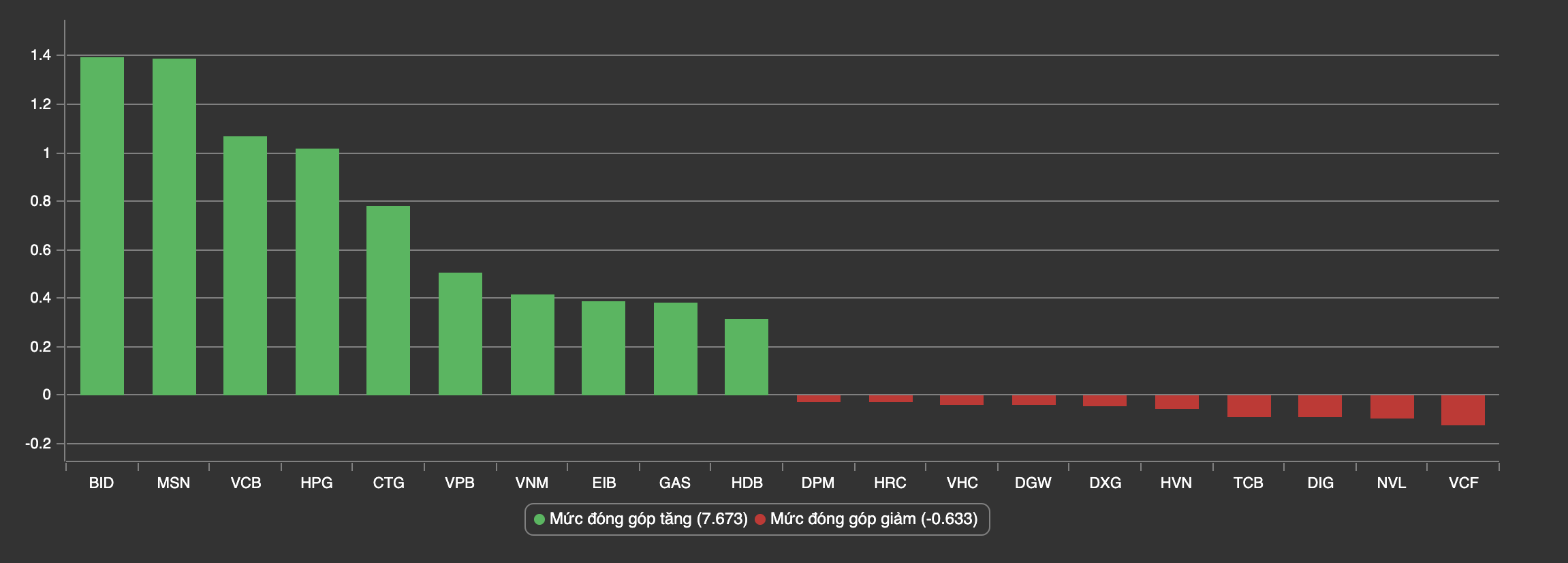Click the DXG axis label

(x=1106, y=483)
